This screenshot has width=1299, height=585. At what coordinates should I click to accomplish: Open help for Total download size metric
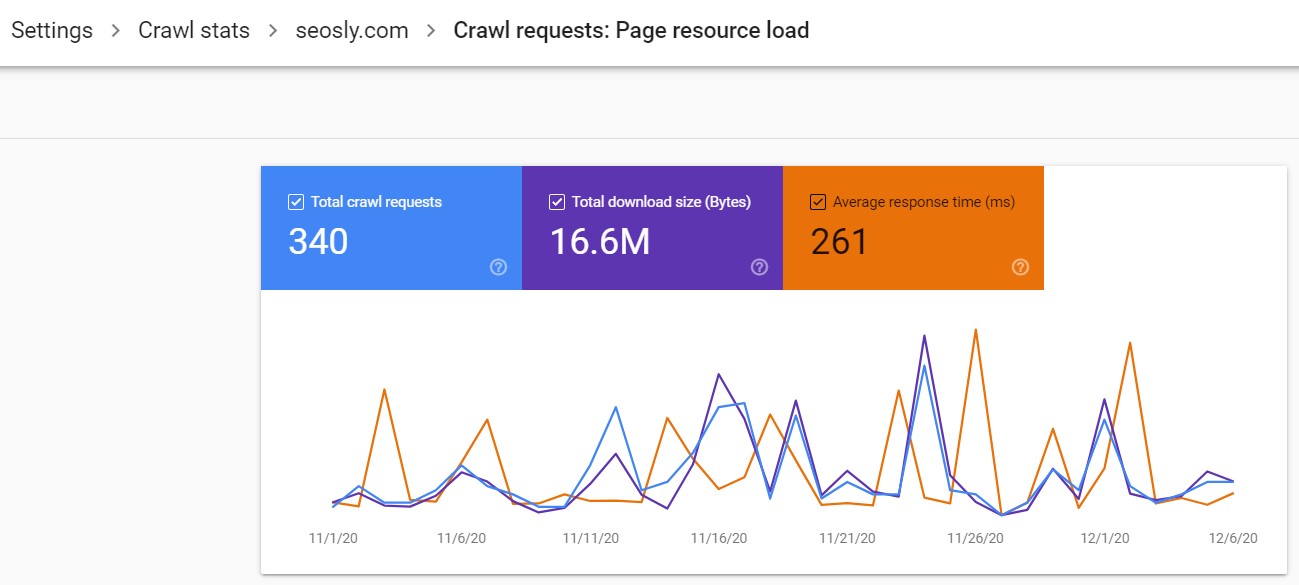[x=759, y=267]
